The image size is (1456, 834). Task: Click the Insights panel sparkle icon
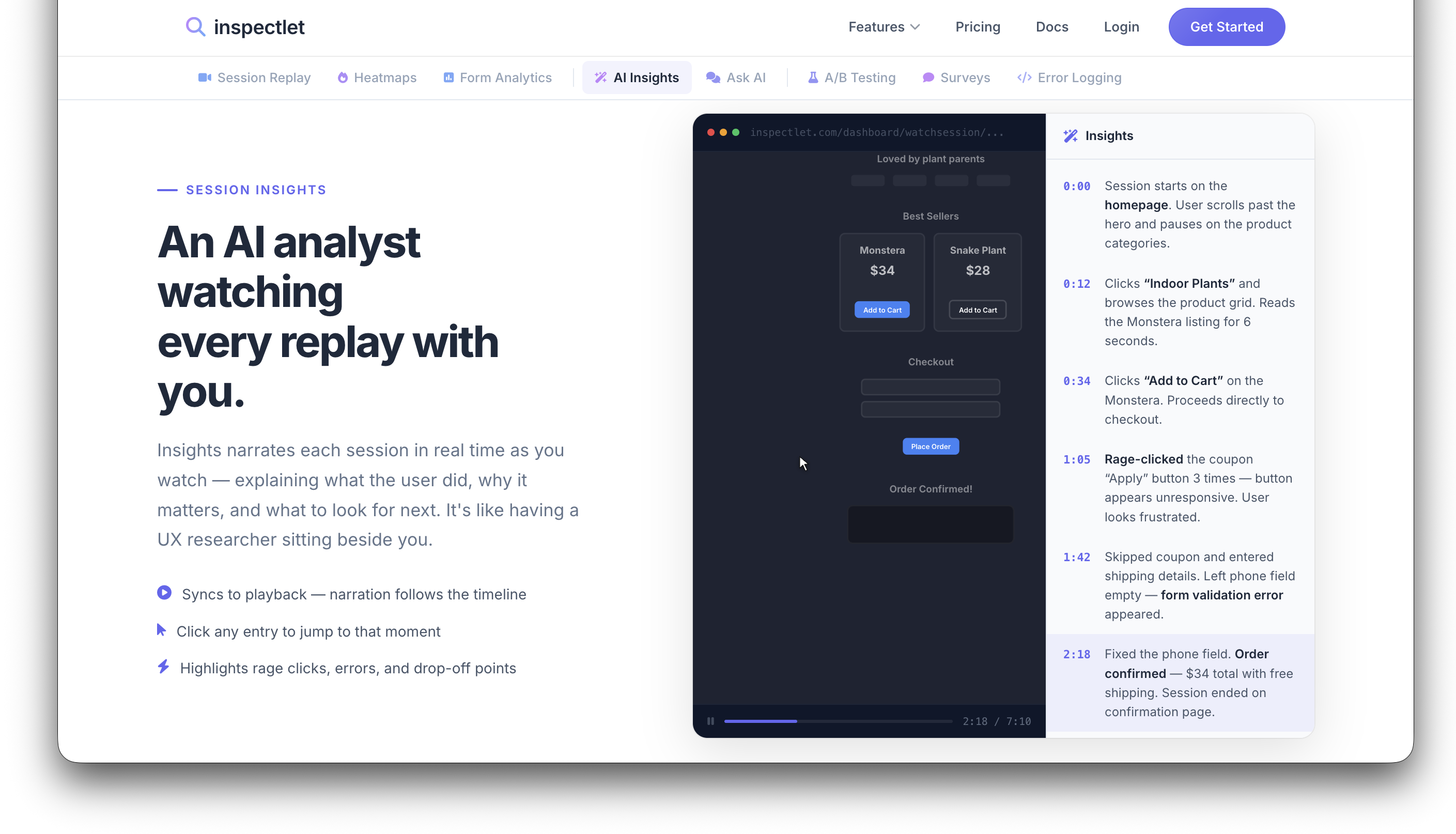(x=1071, y=136)
